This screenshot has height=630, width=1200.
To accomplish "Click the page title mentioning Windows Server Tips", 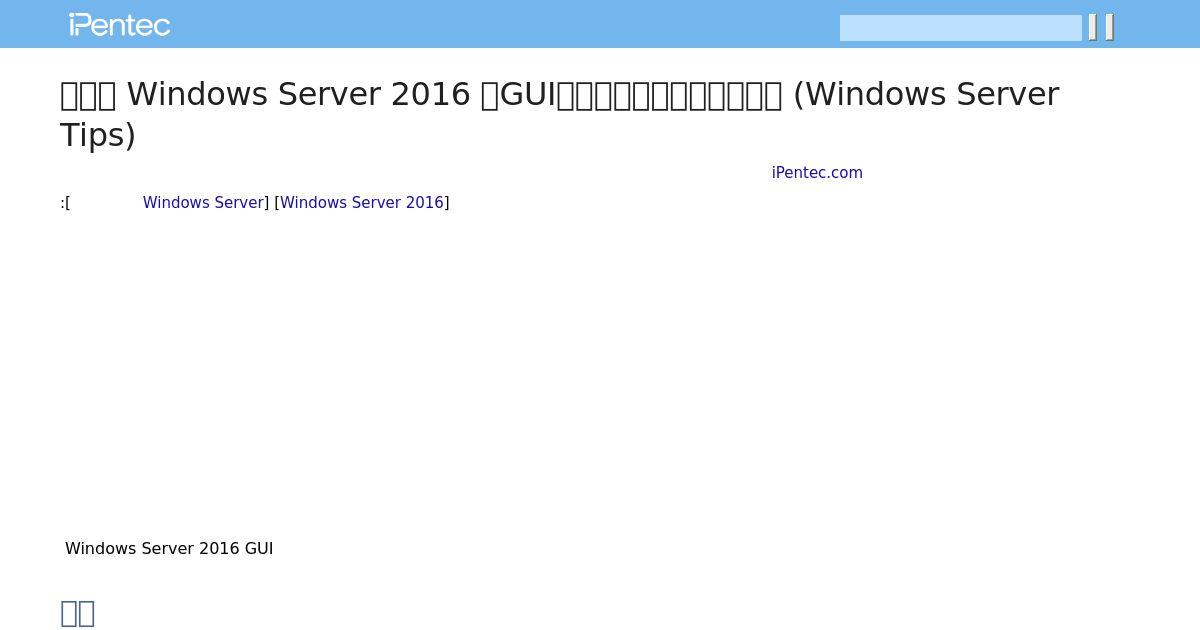I will click(x=560, y=114).
